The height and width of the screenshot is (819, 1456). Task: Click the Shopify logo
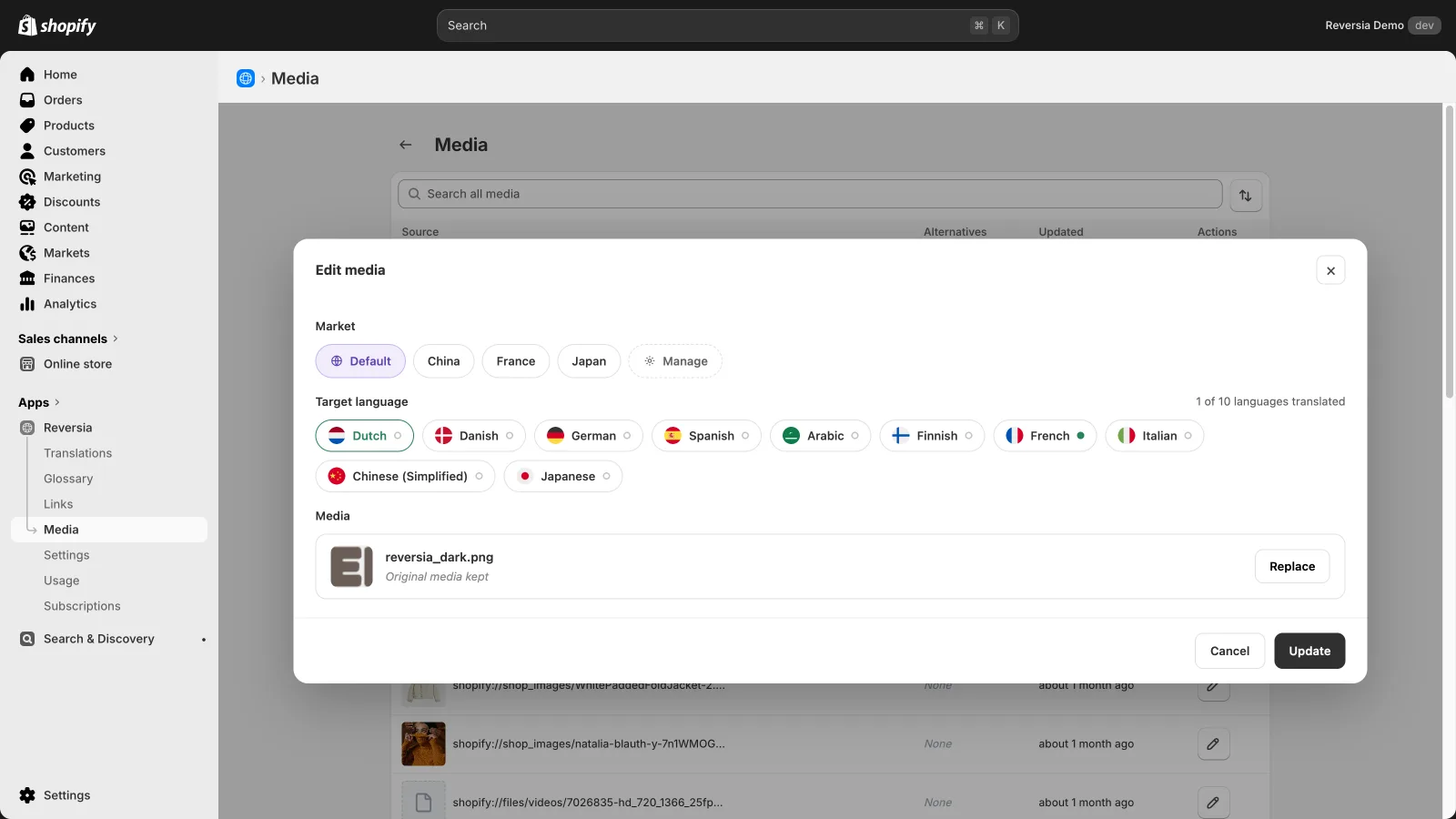57,25
